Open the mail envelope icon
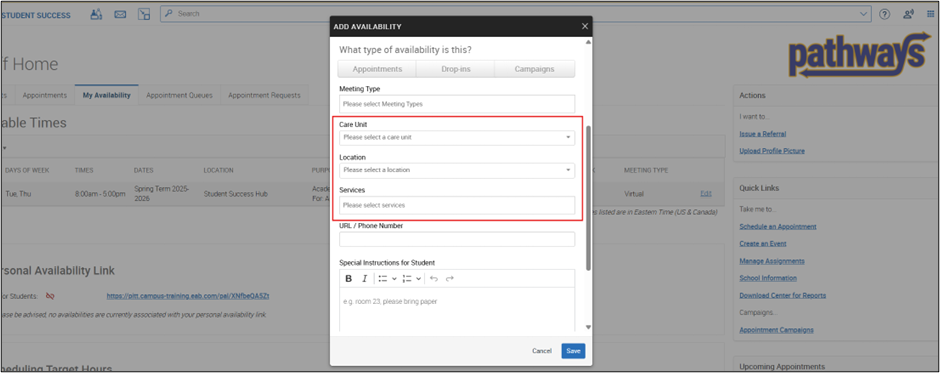The image size is (940, 373). (x=120, y=14)
